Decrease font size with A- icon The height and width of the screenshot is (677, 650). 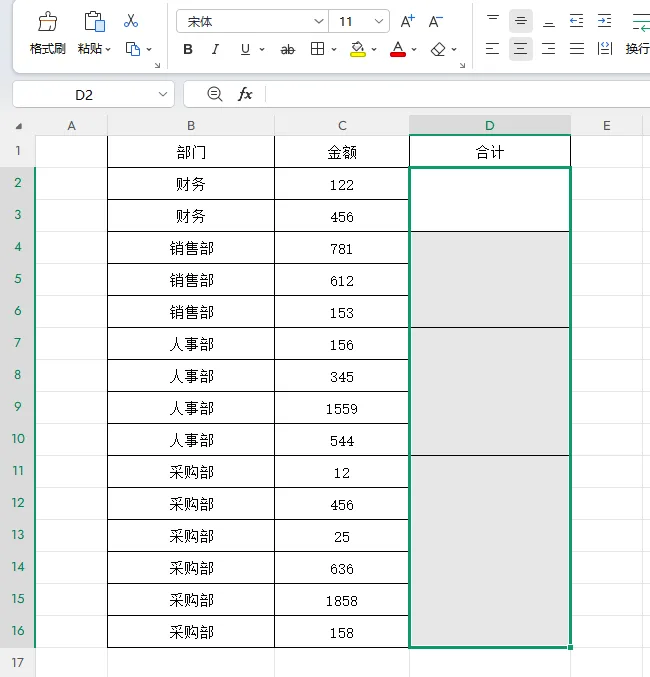(435, 21)
